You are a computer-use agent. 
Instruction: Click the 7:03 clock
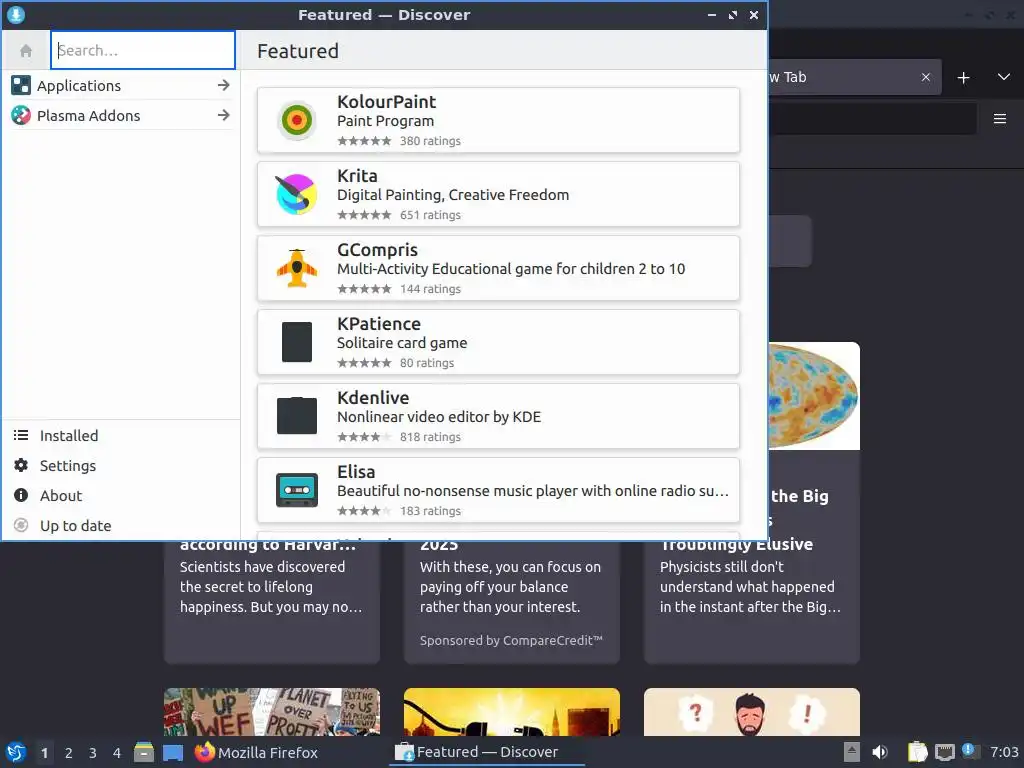(x=1004, y=752)
